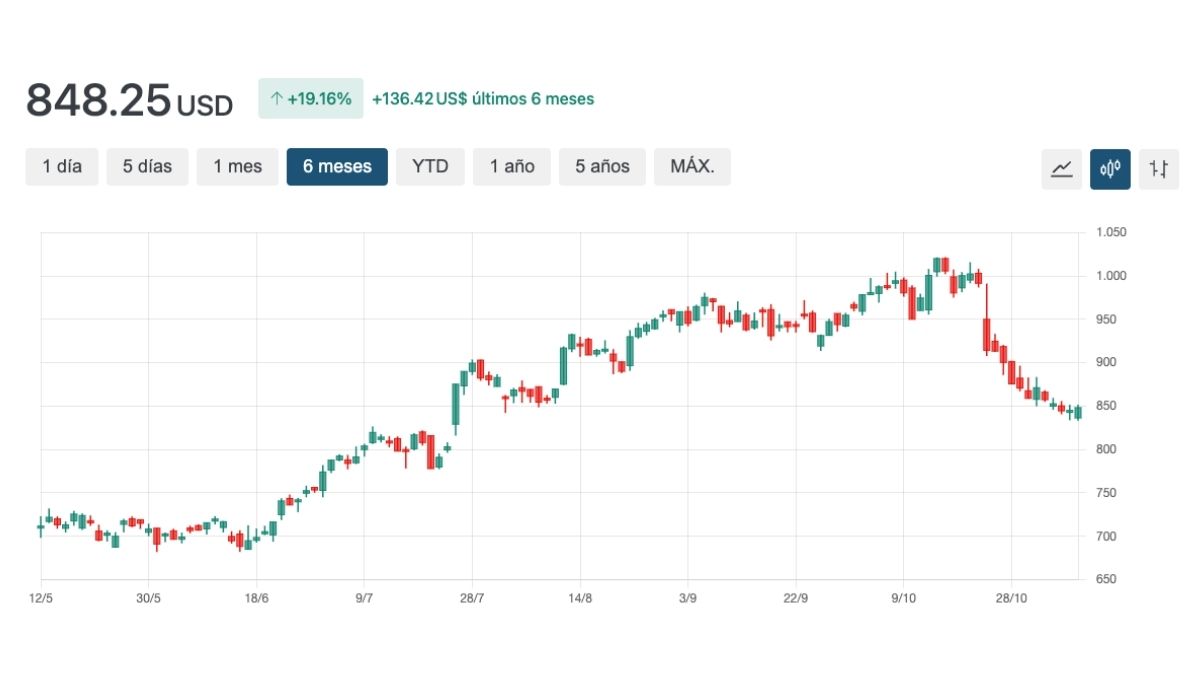The height and width of the screenshot is (675, 1200).
Task: Click the 1.000 price level on y-axis
Action: point(1111,276)
